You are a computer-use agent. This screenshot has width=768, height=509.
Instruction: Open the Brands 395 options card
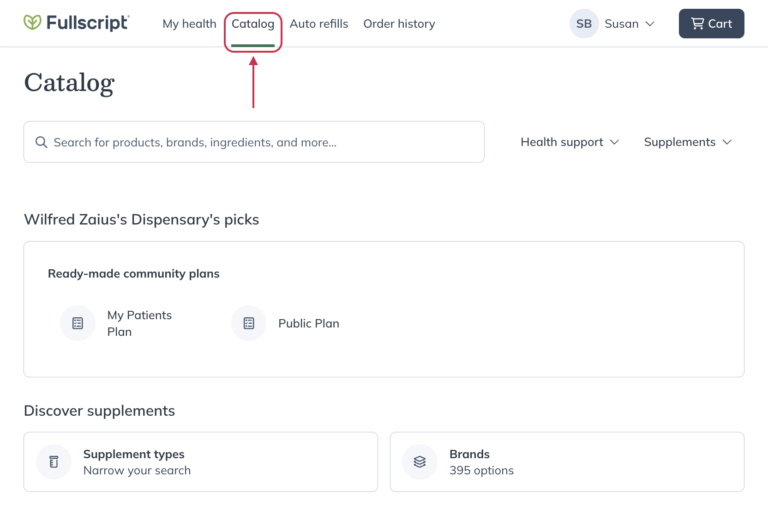click(x=566, y=462)
